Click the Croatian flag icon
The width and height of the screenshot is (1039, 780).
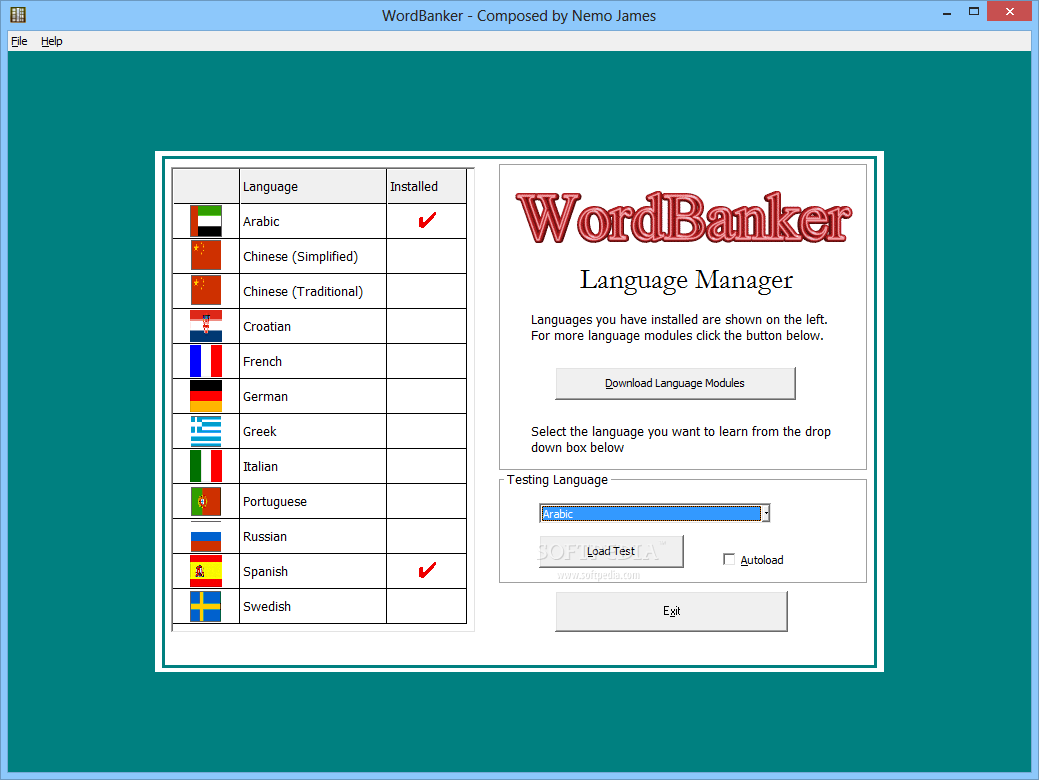tap(205, 326)
